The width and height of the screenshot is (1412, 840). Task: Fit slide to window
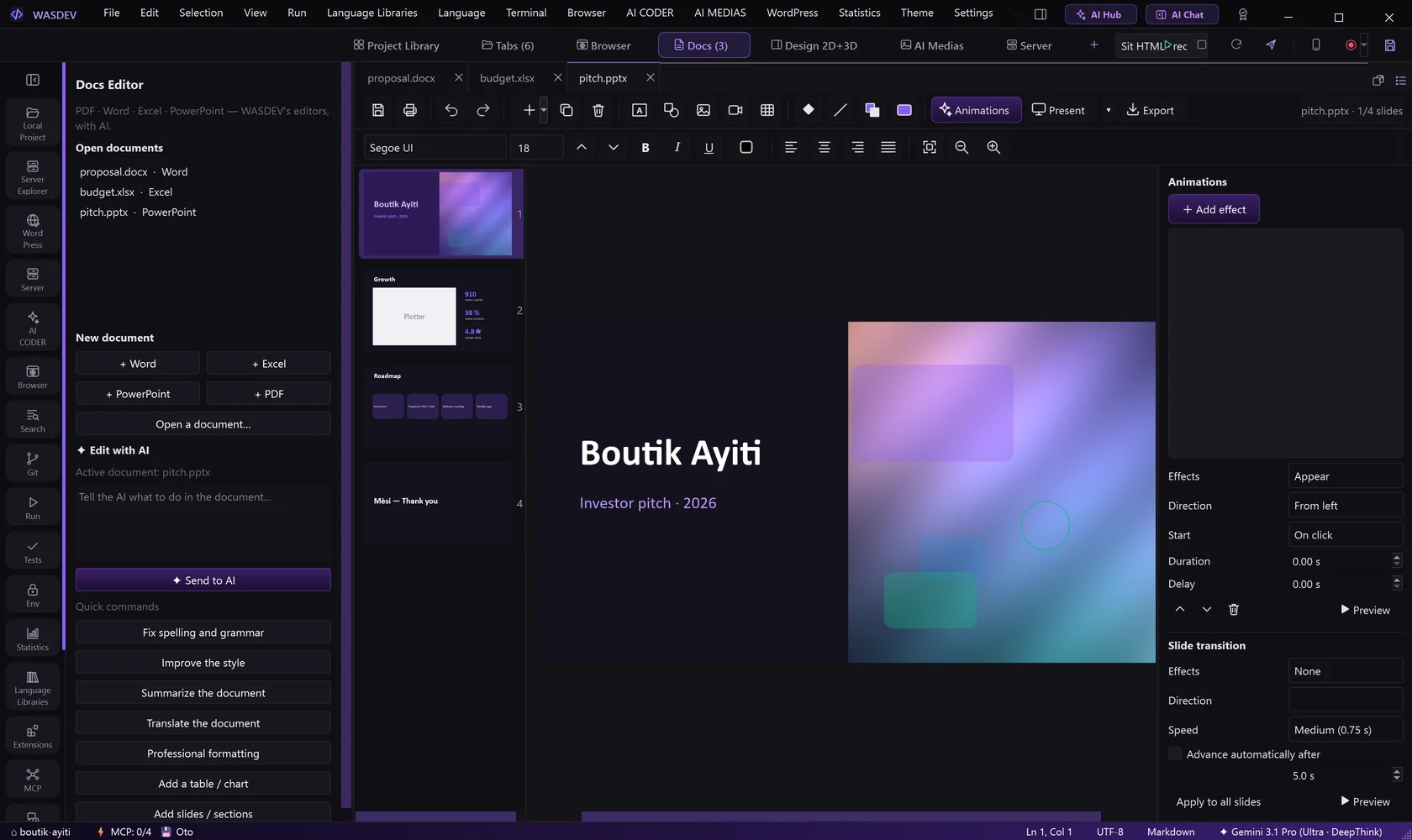point(930,147)
